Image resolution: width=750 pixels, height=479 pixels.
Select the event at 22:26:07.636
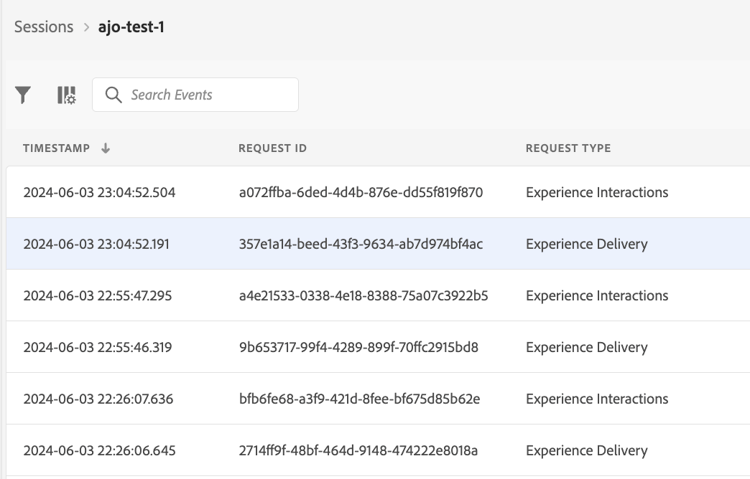378,399
